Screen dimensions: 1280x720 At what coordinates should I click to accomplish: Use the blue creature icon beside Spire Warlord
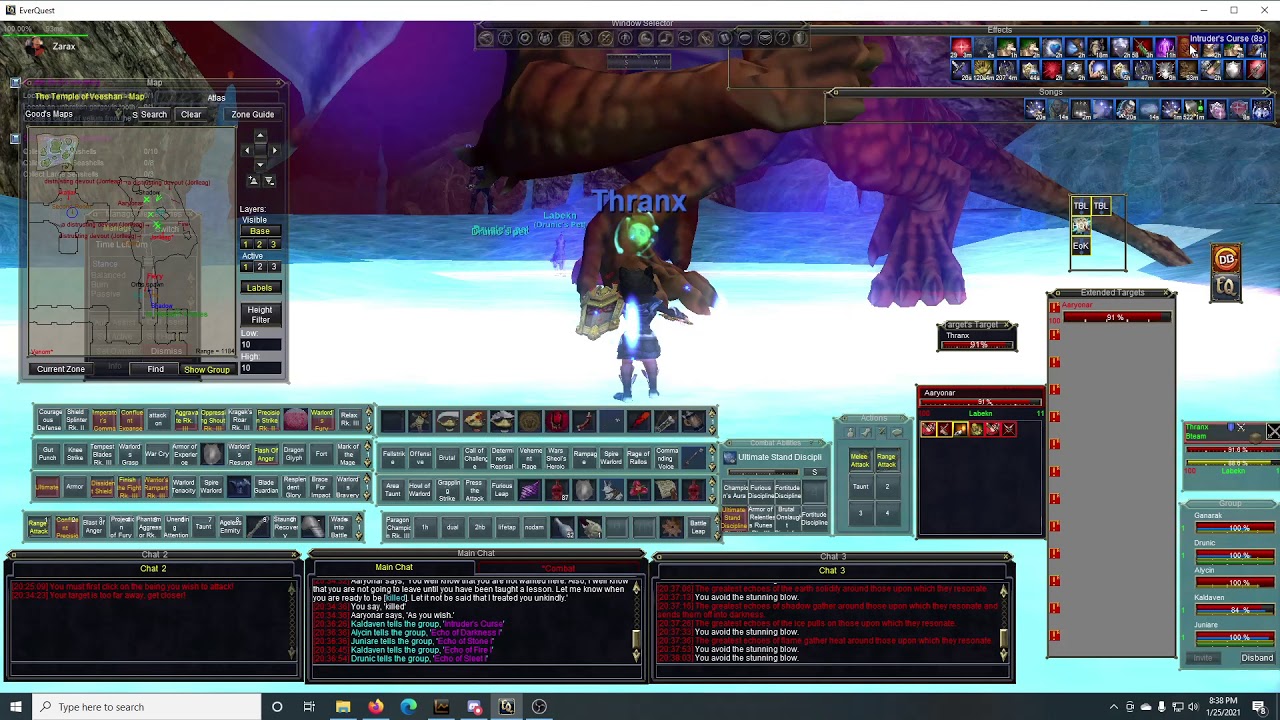[x=239, y=487]
